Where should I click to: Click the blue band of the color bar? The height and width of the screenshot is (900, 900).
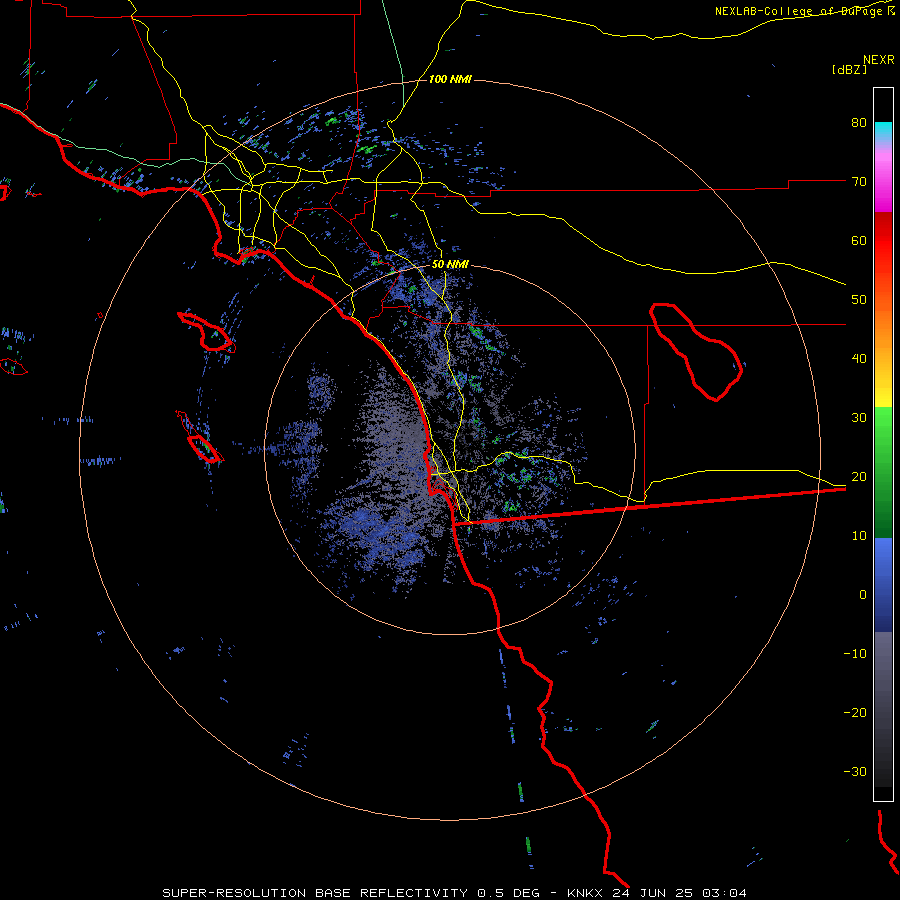(883, 585)
